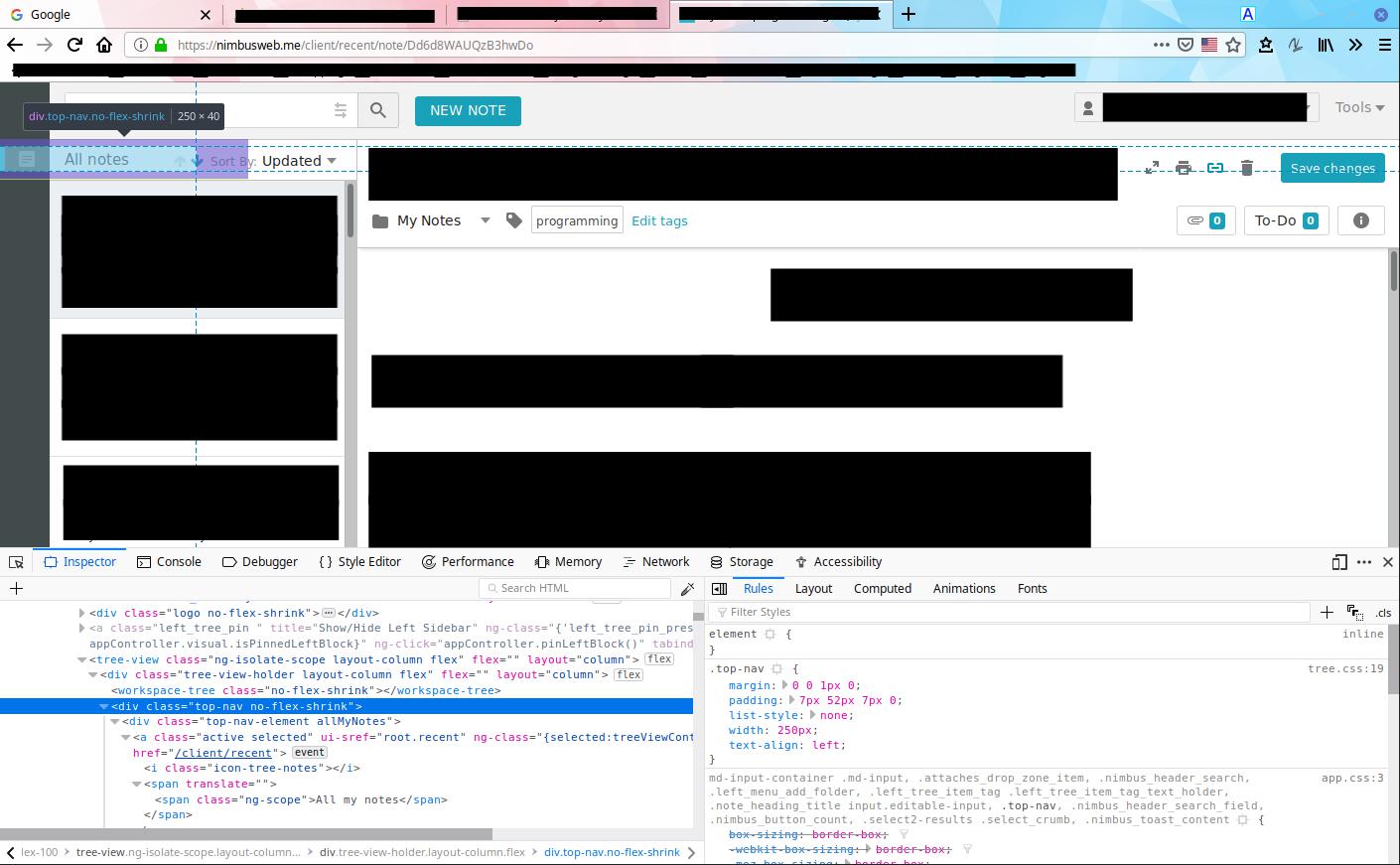This screenshot has height=865, width=1400.
Task: Create new node with plus in HTML pane
Action: click(x=16, y=589)
